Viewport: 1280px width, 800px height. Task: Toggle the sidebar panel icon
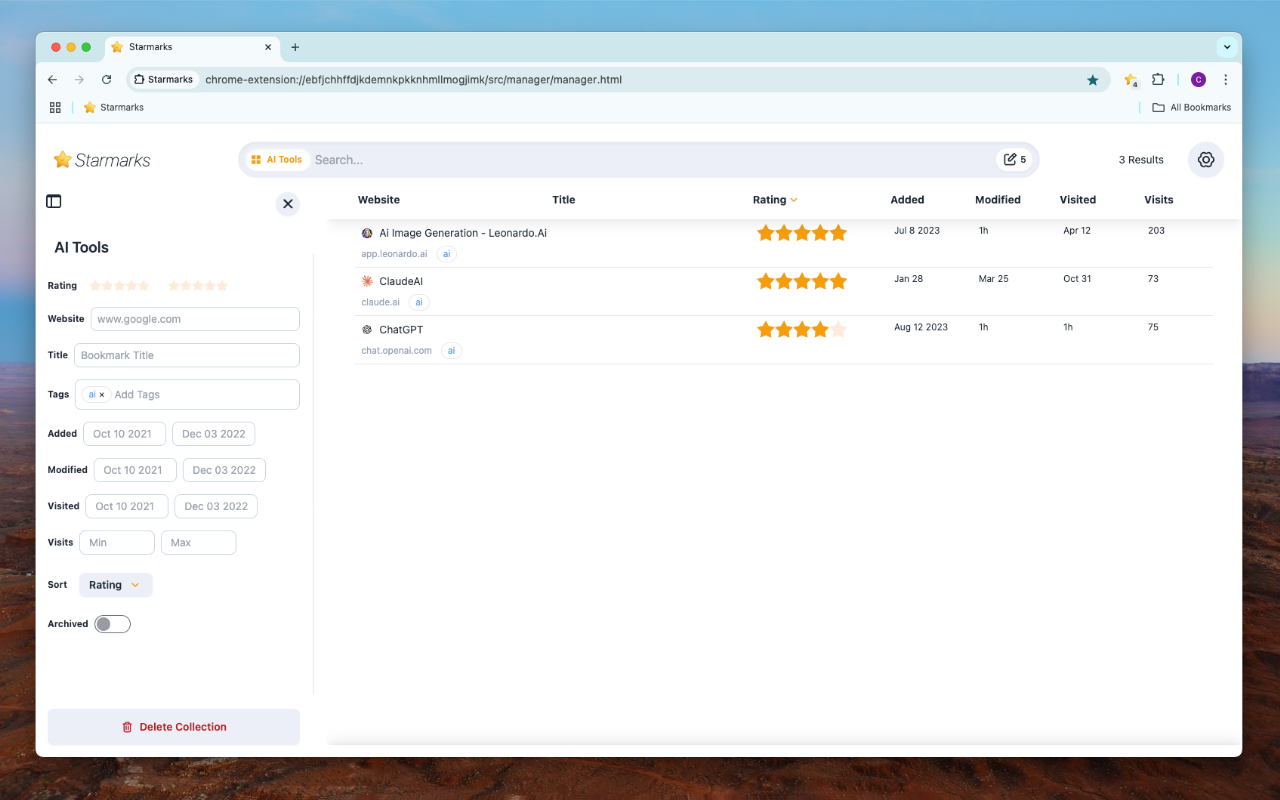54,201
